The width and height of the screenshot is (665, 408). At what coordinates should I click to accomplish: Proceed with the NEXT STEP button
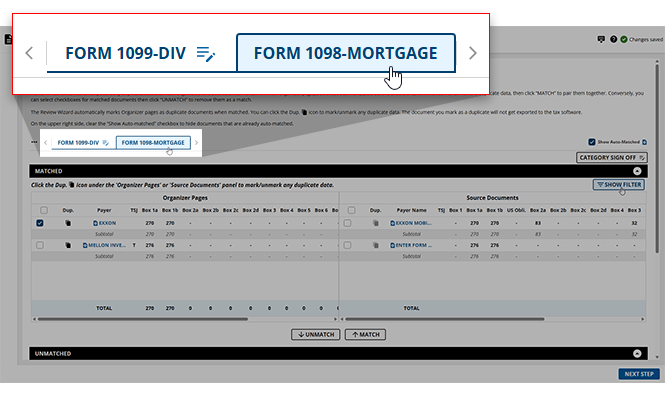639,374
